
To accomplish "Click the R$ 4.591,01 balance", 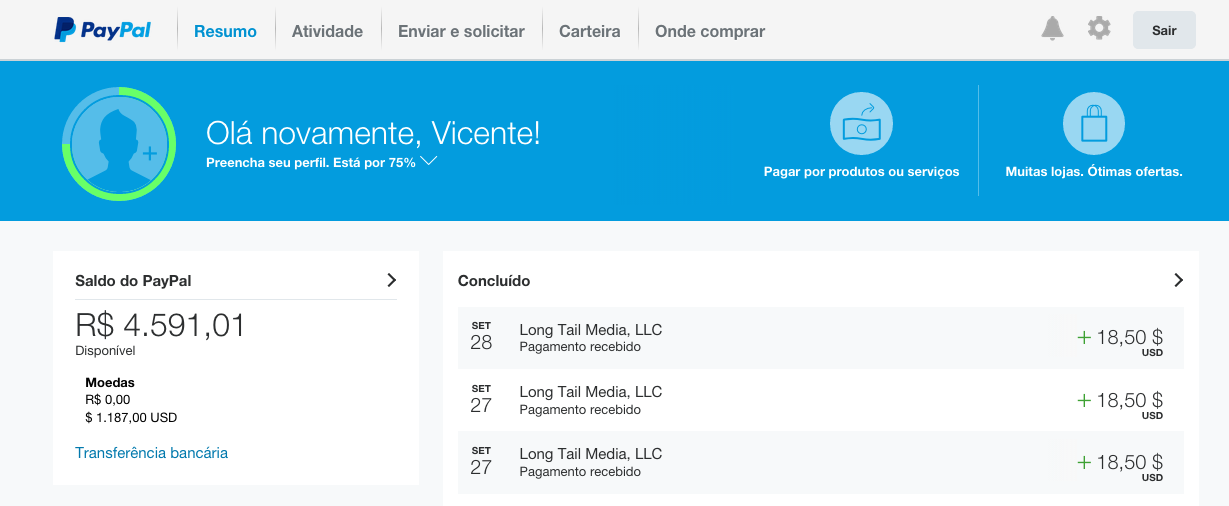I will pyautogui.click(x=160, y=325).
